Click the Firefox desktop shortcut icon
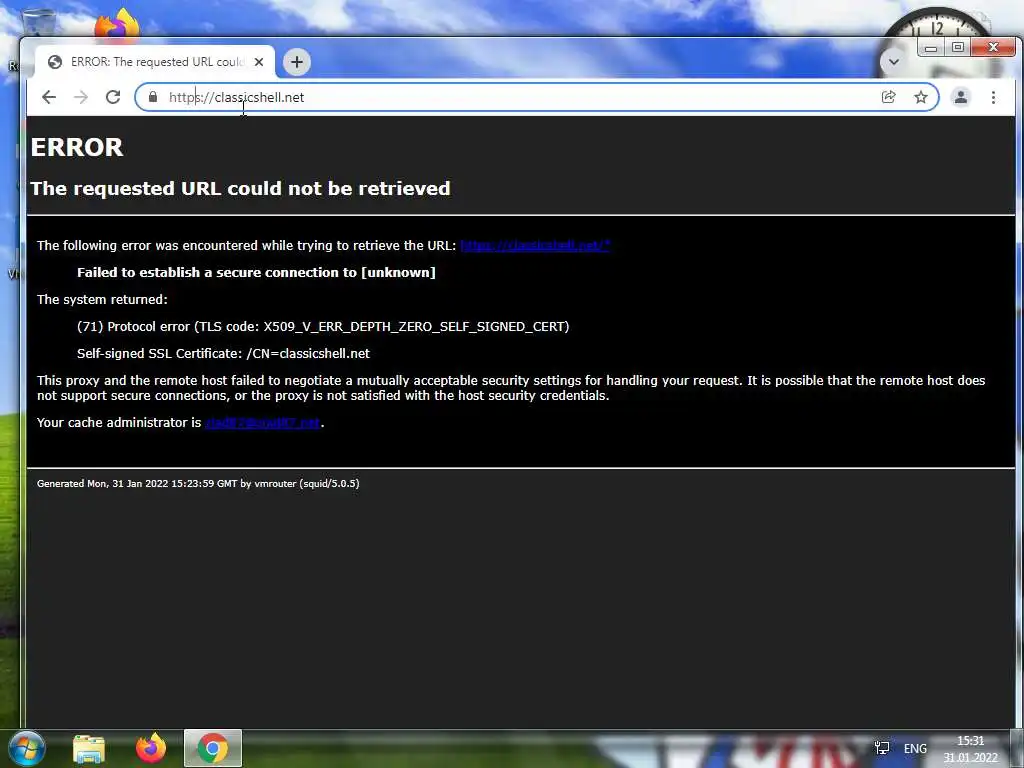Viewport: 1024px width, 768px height. click(118, 23)
